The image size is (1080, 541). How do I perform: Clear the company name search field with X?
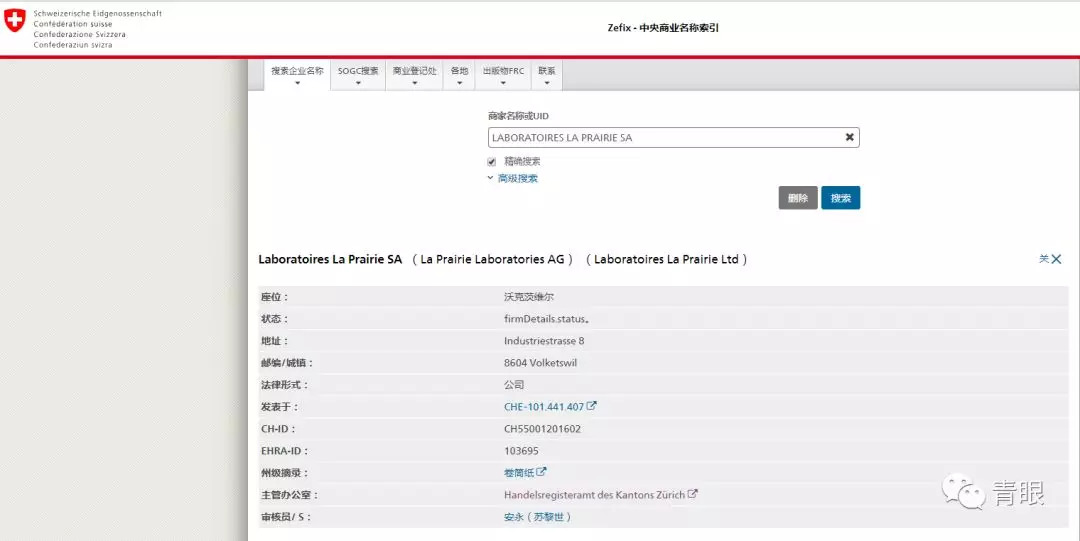[x=849, y=137]
